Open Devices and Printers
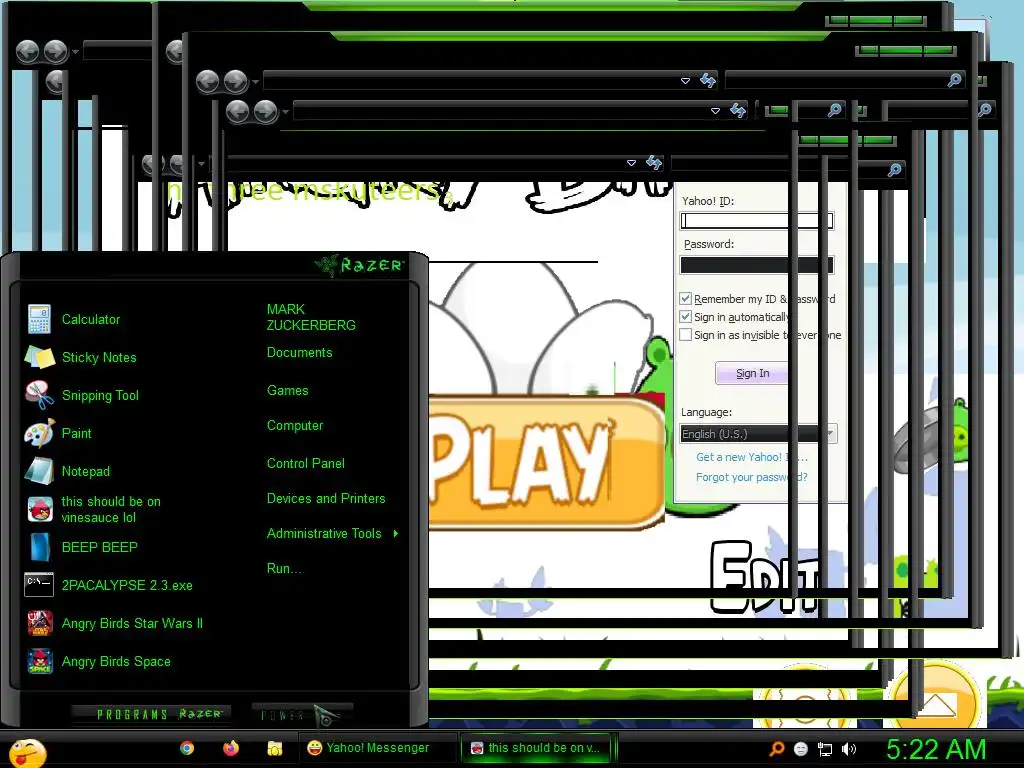The image size is (1024, 768). coord(326,499)
